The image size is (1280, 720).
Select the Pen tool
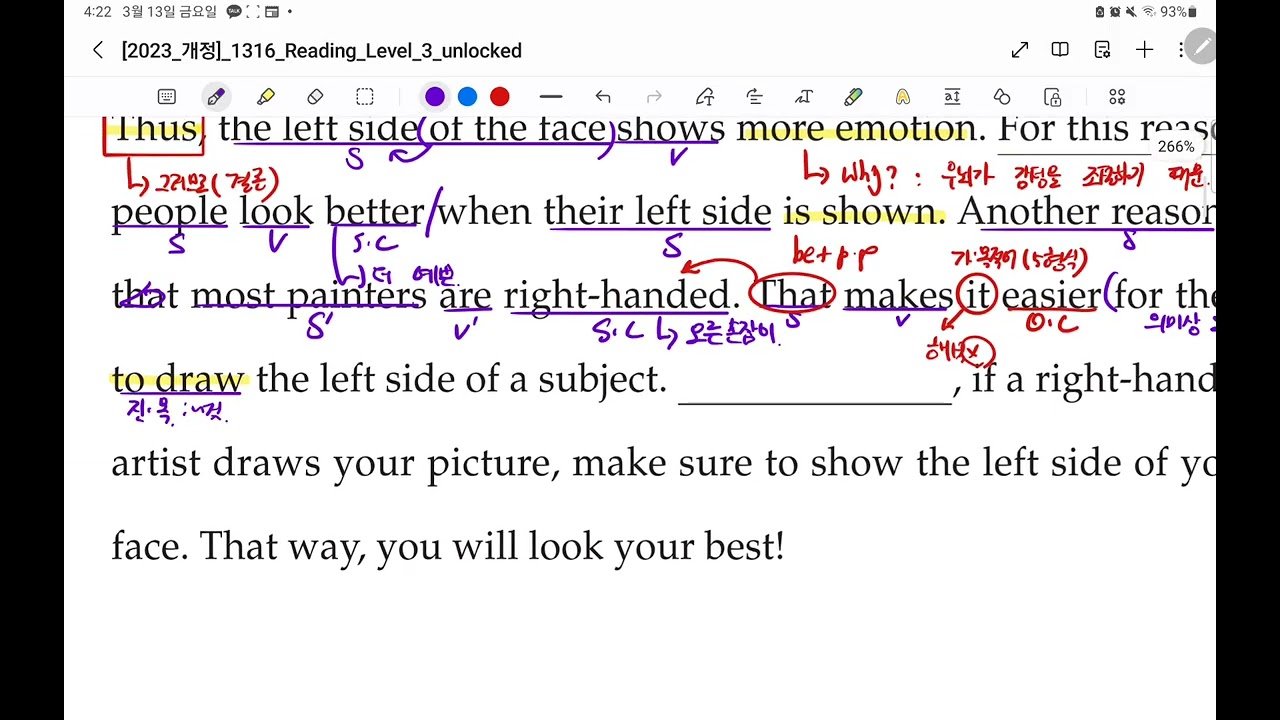216,97
